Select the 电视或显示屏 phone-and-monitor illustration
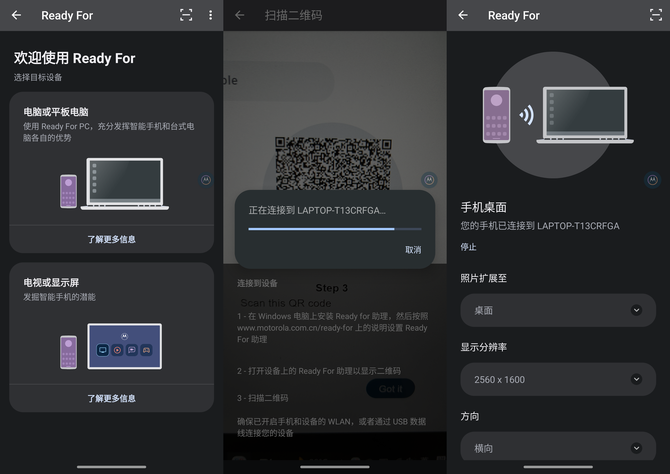This screenshot has height=474, width=670. coord(111,346)
